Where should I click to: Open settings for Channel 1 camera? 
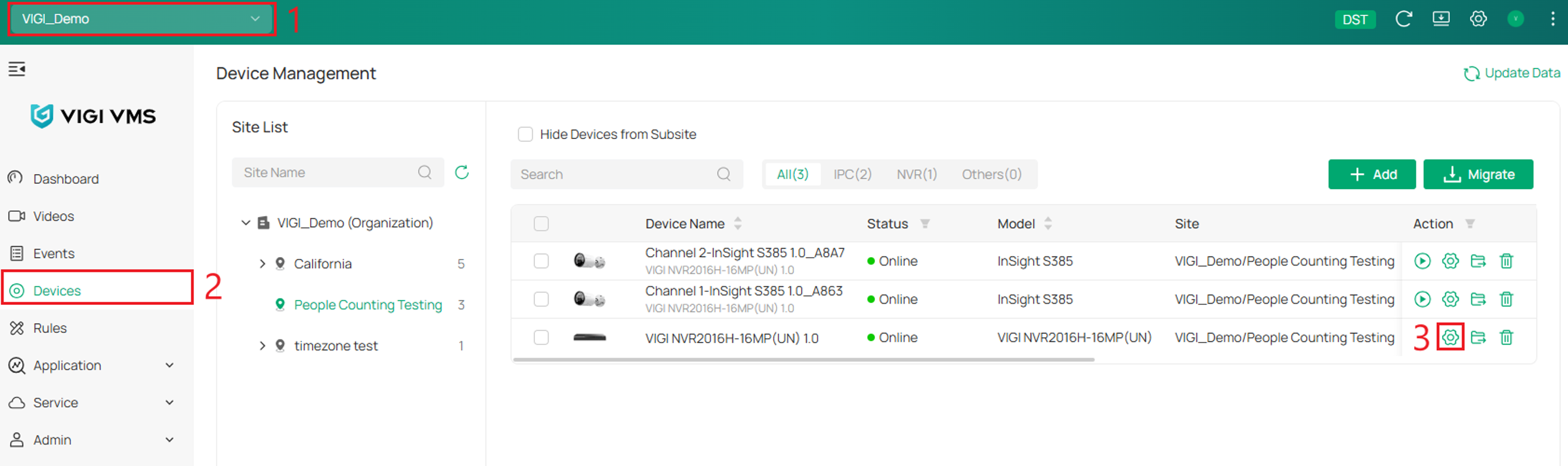[1450, 299]
